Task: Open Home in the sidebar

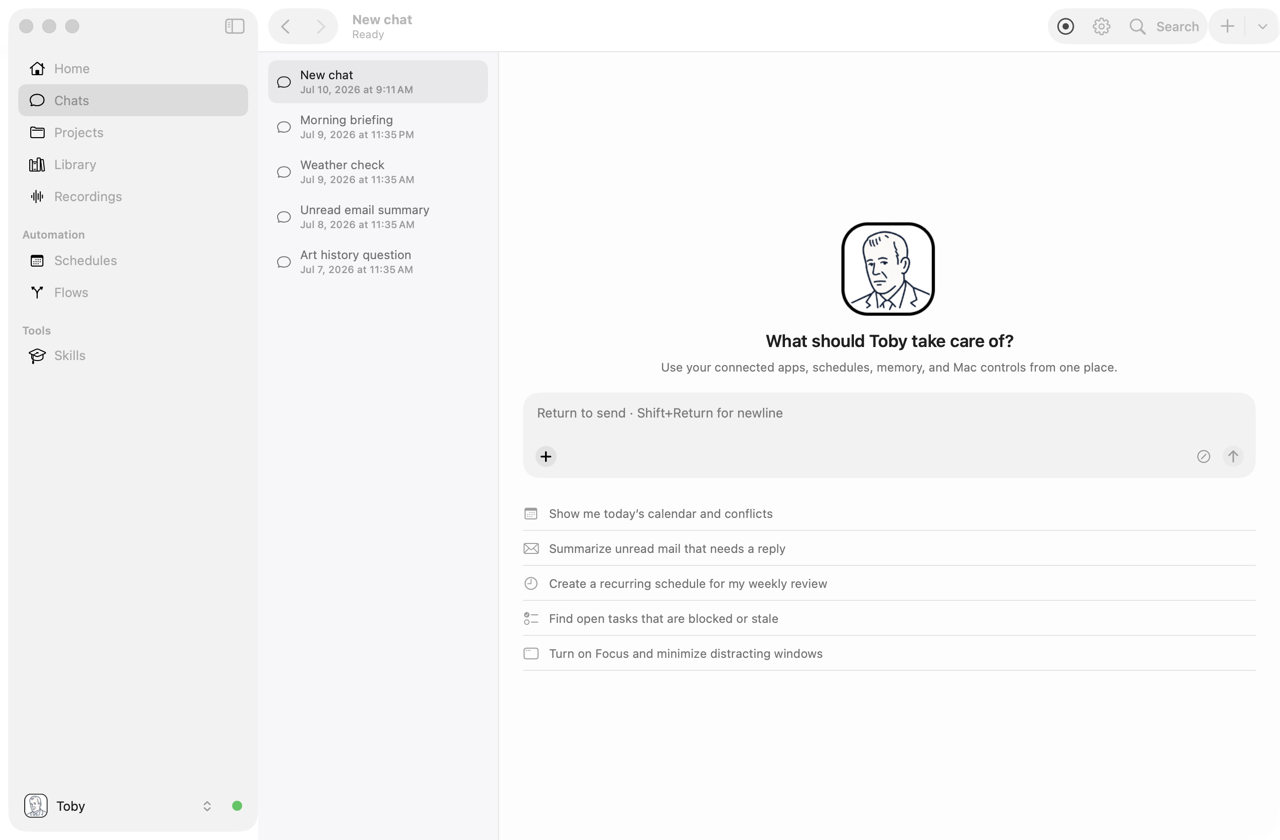Action: pyautogui.click(x=133, y=68)
